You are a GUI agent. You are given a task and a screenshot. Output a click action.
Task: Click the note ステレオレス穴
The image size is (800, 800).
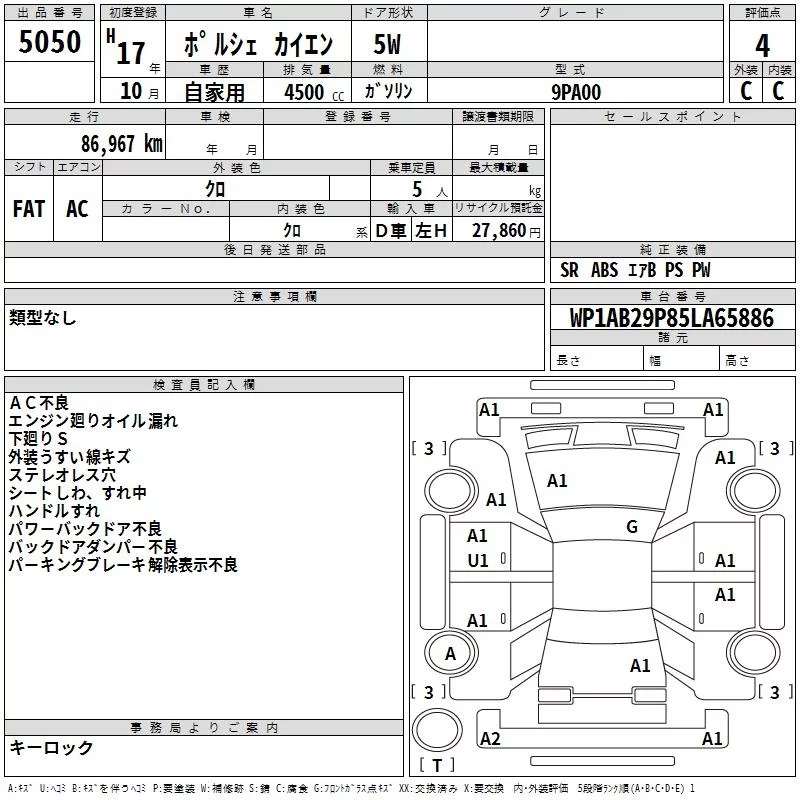click(x=62, y=474)
